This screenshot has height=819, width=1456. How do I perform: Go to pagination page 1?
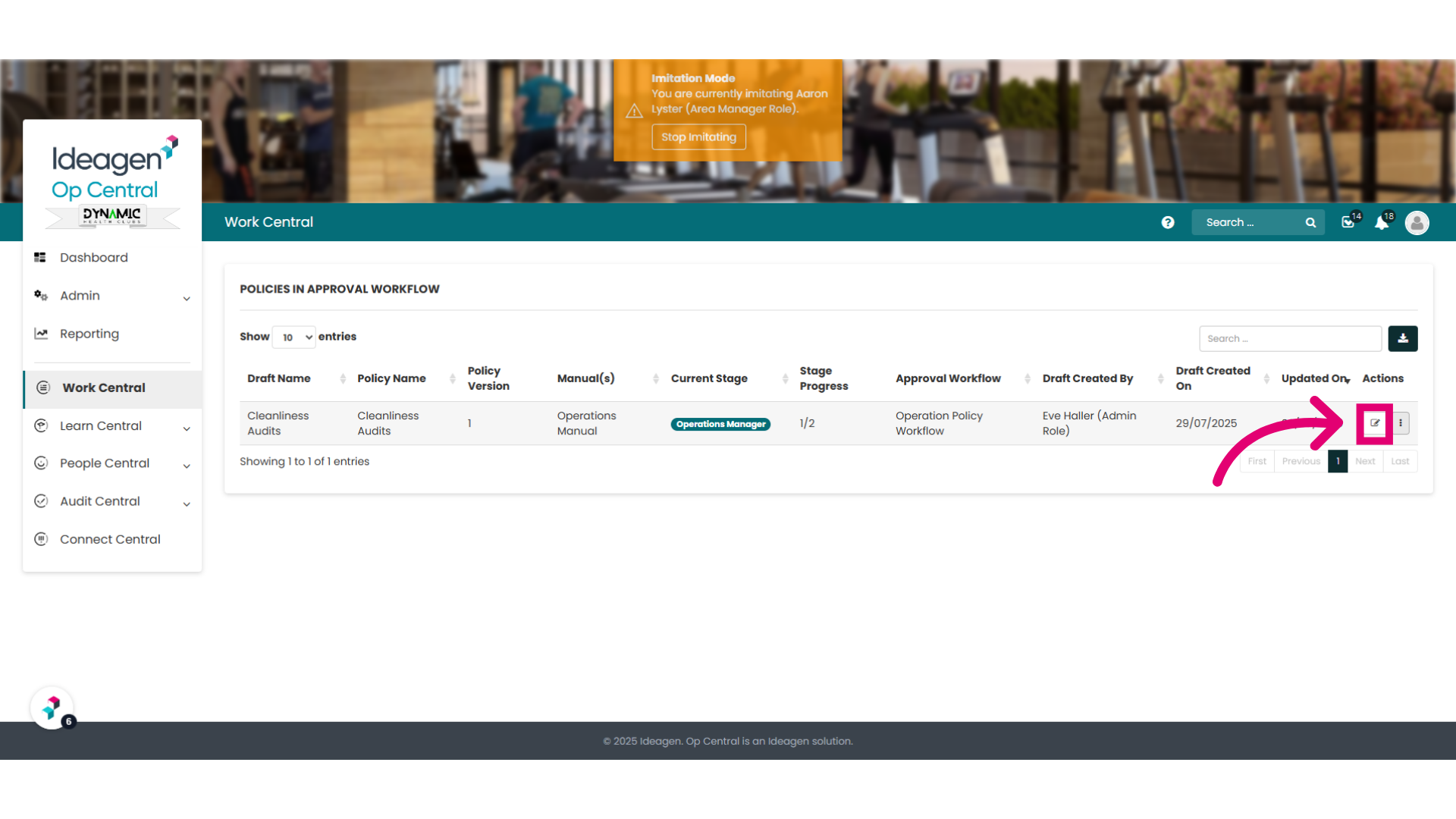(x=1338, y=461)
